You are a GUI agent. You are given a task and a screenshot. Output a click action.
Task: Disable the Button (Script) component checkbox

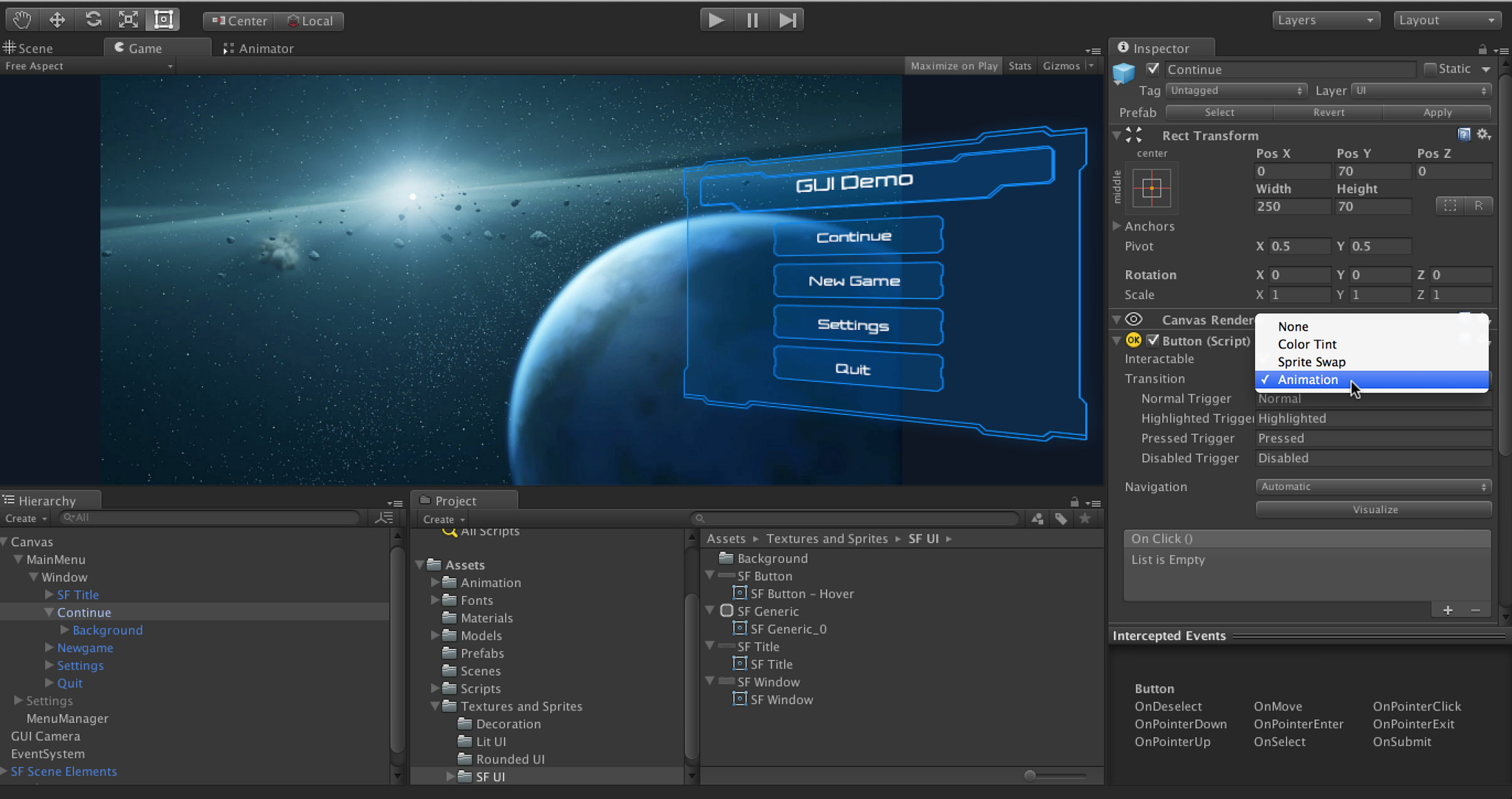(1152, 340)
